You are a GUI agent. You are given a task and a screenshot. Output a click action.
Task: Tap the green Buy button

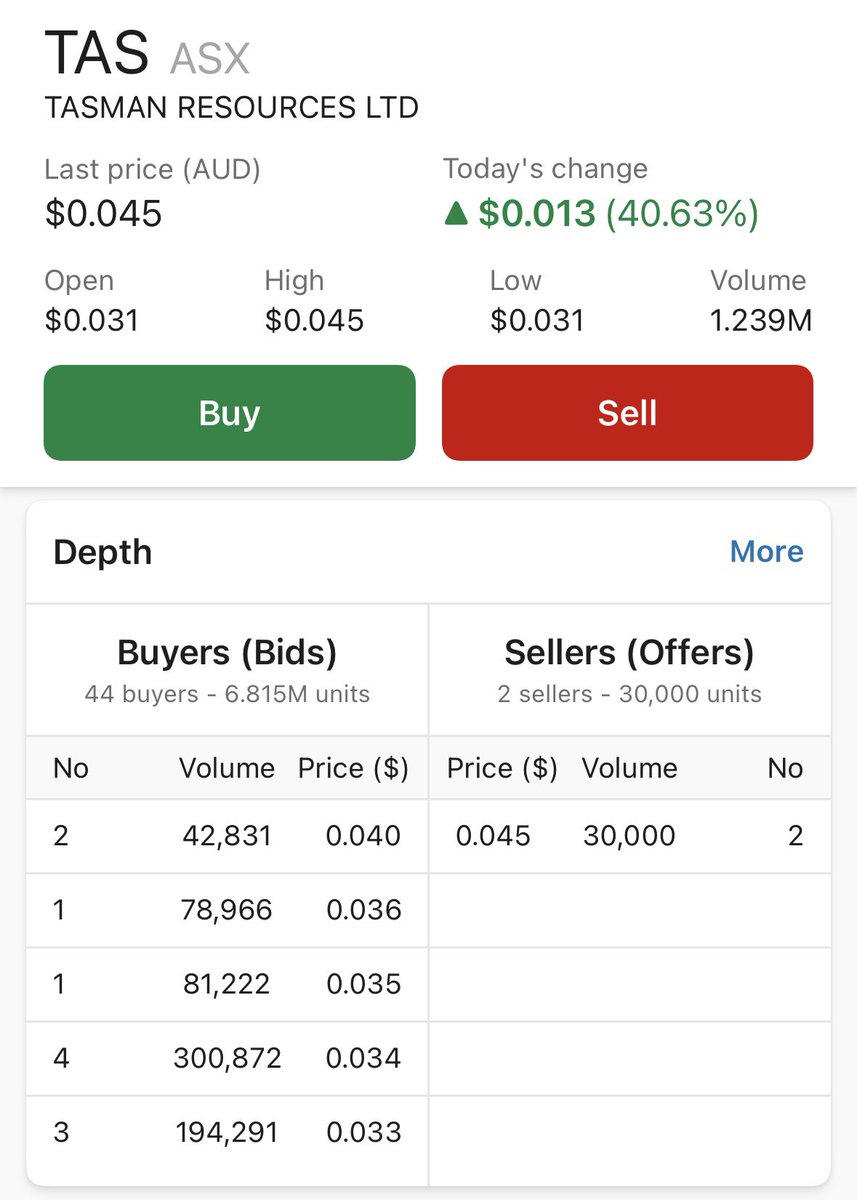229,413
